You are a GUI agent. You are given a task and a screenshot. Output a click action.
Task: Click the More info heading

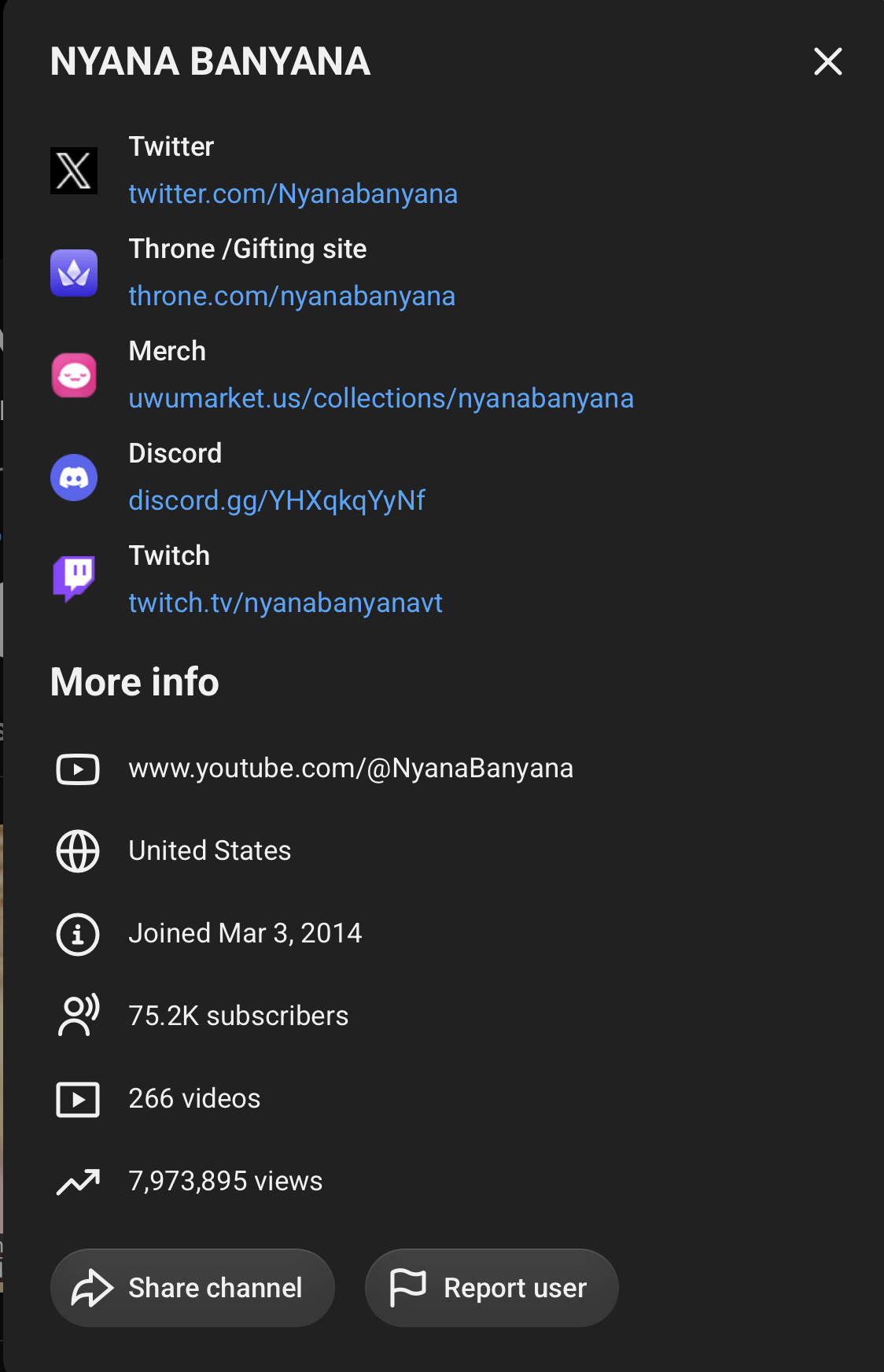click(134, 682)
